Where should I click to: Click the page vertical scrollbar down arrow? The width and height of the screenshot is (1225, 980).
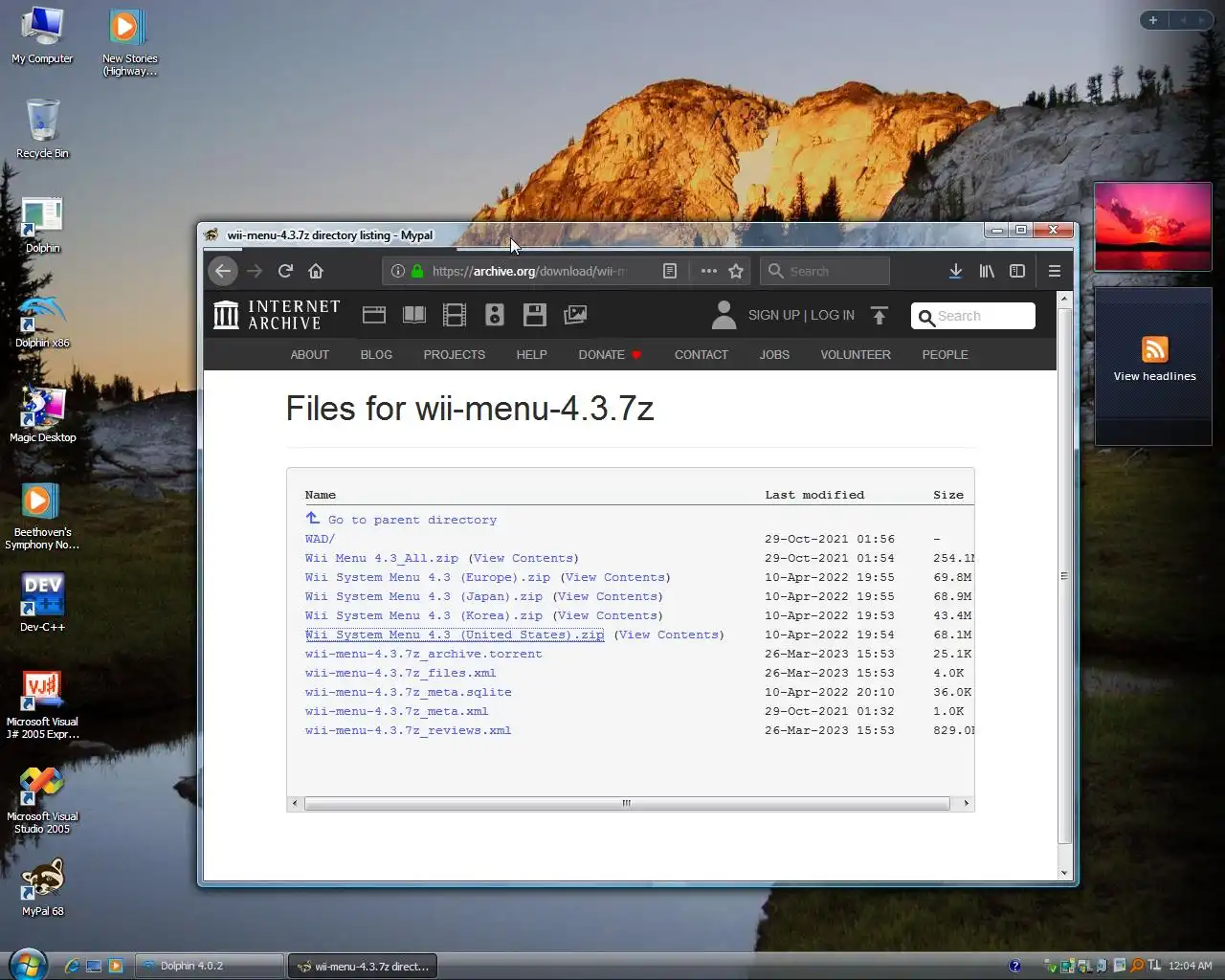point(1064,873)
